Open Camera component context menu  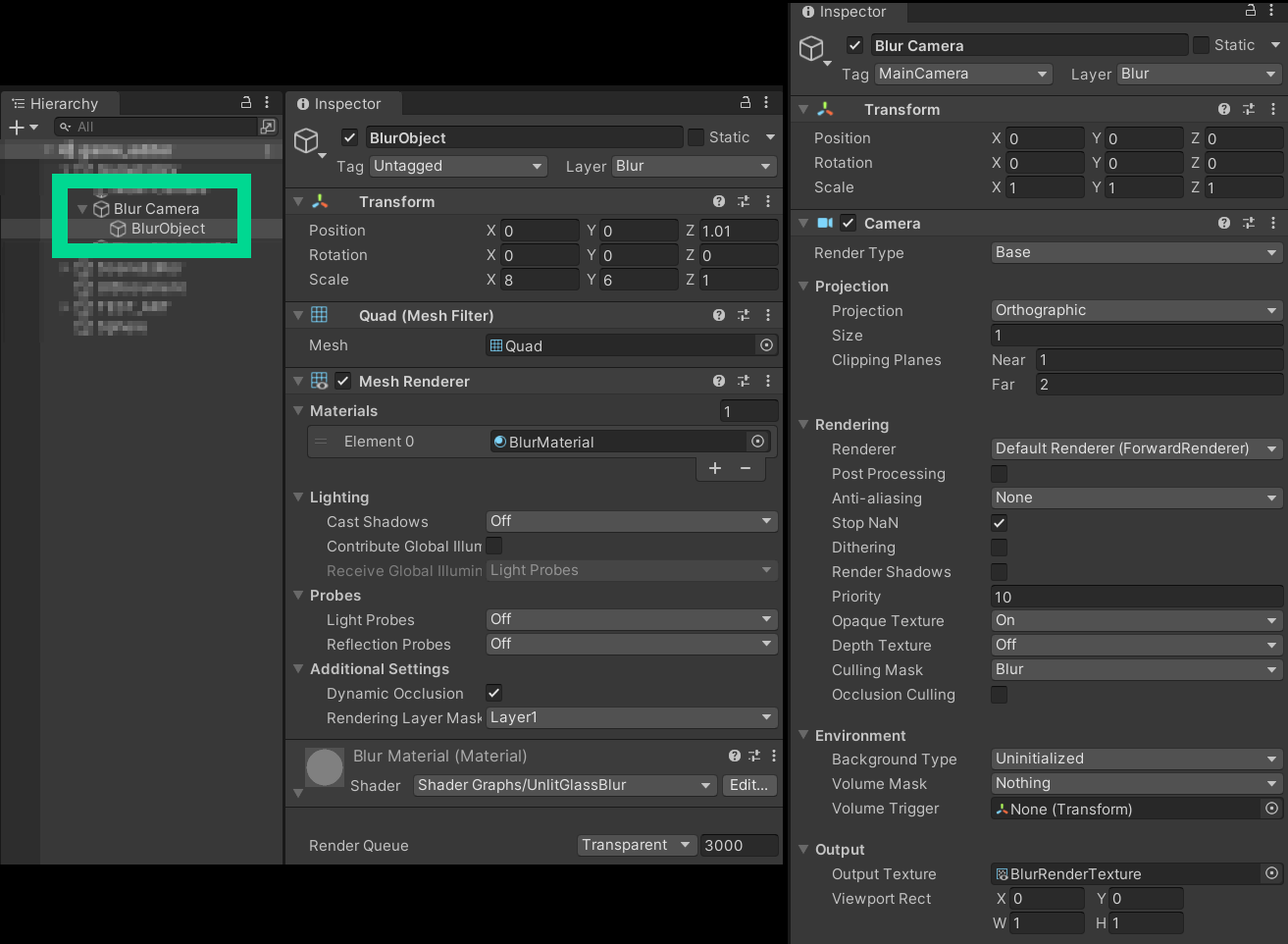tap(1273, 223)
